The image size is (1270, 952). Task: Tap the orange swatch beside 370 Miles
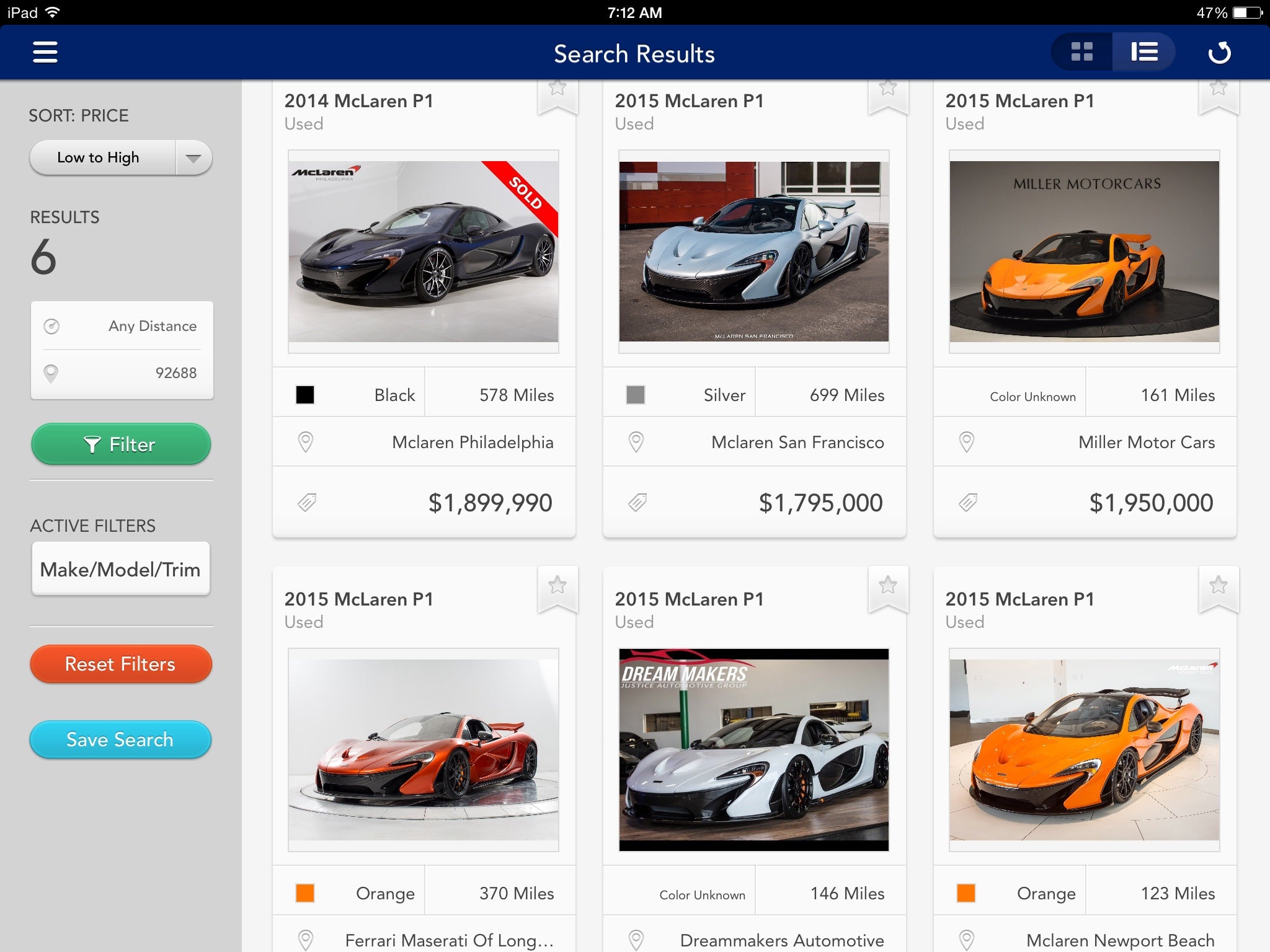point(305,893)
